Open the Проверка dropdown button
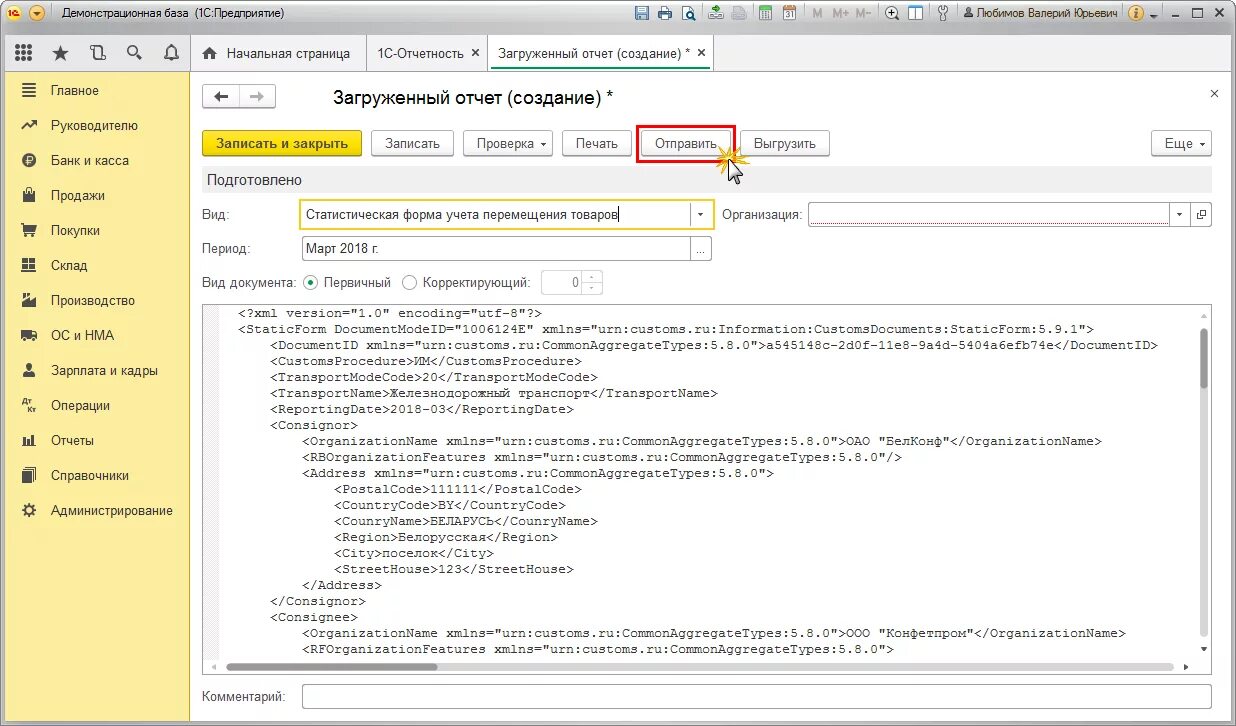This screenshot has width=1236, height=726. [508, 143]
